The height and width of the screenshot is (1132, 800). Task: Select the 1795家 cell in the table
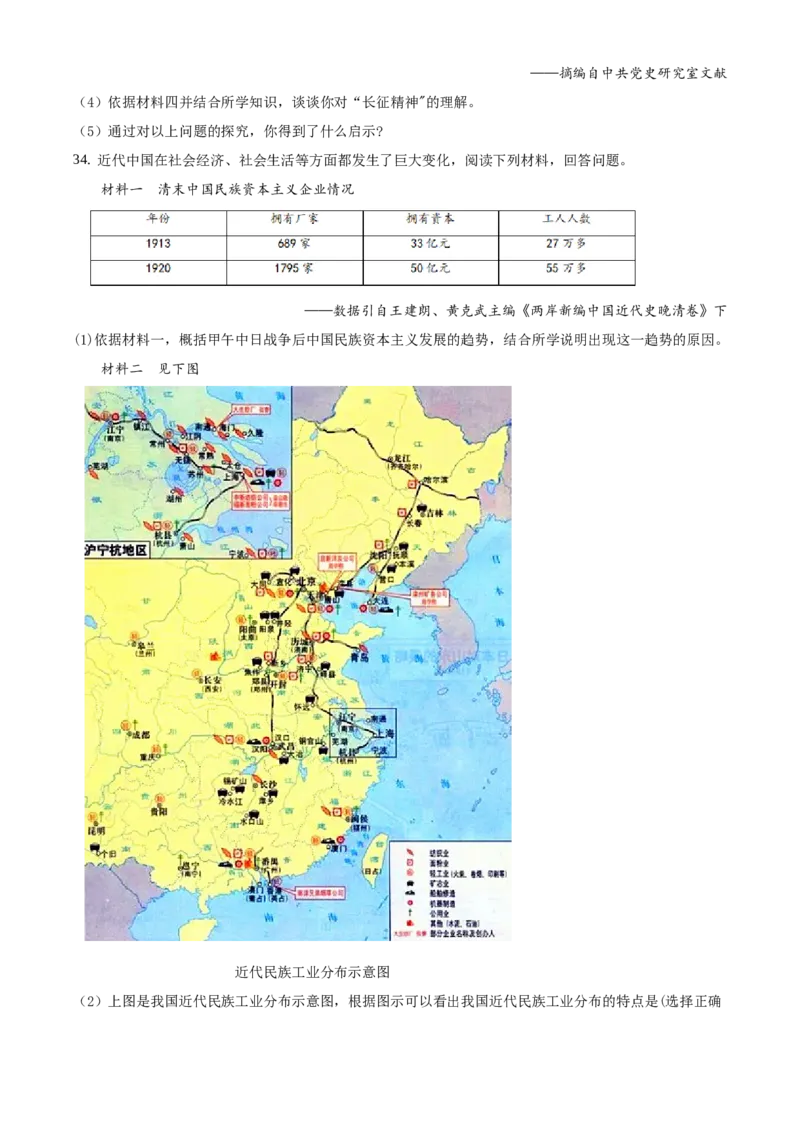coord(292,267)
